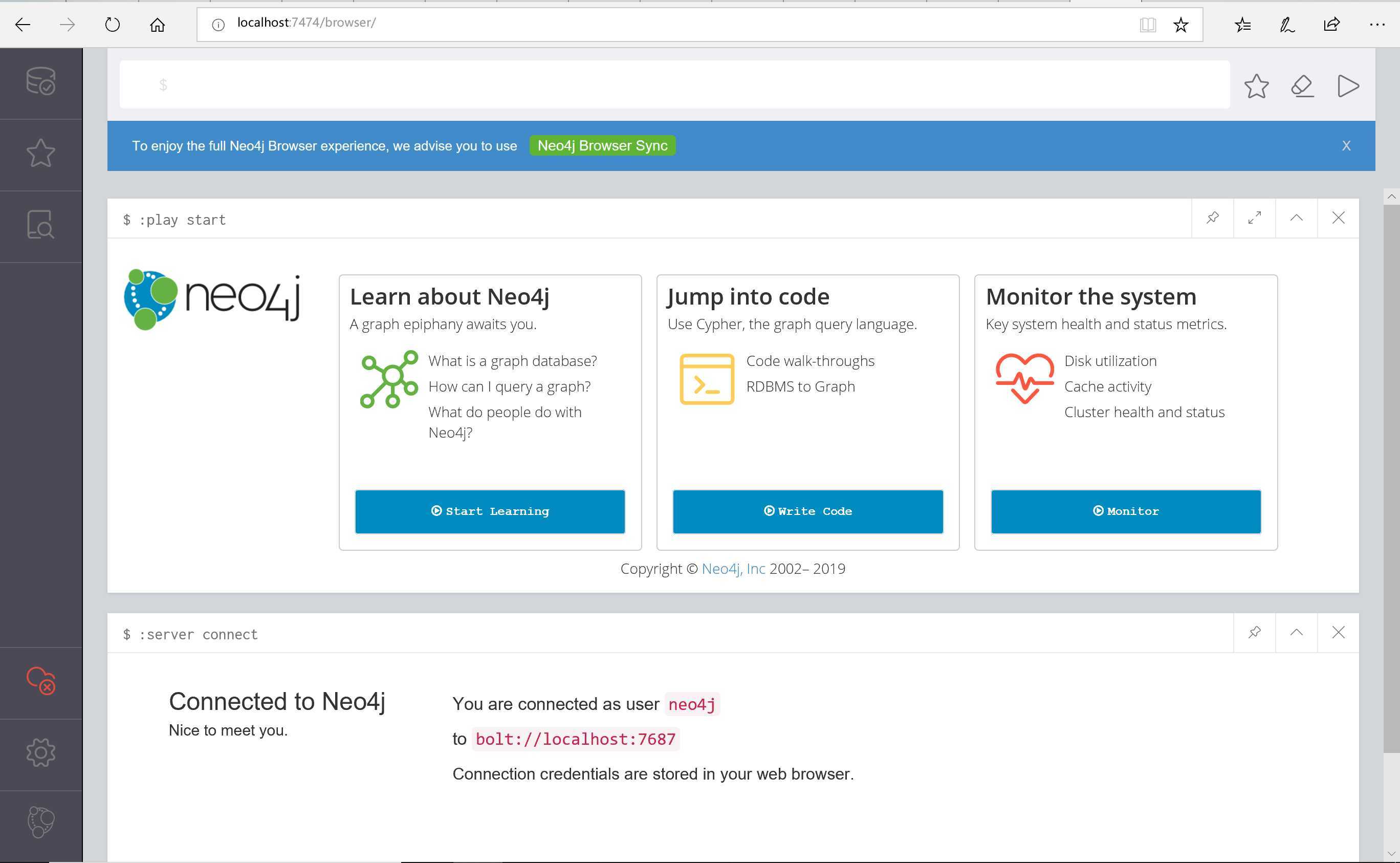This screenshot has width=1400, height=863.
Task: Go forward with the browser forward arrow
Action: pos(68,25)
